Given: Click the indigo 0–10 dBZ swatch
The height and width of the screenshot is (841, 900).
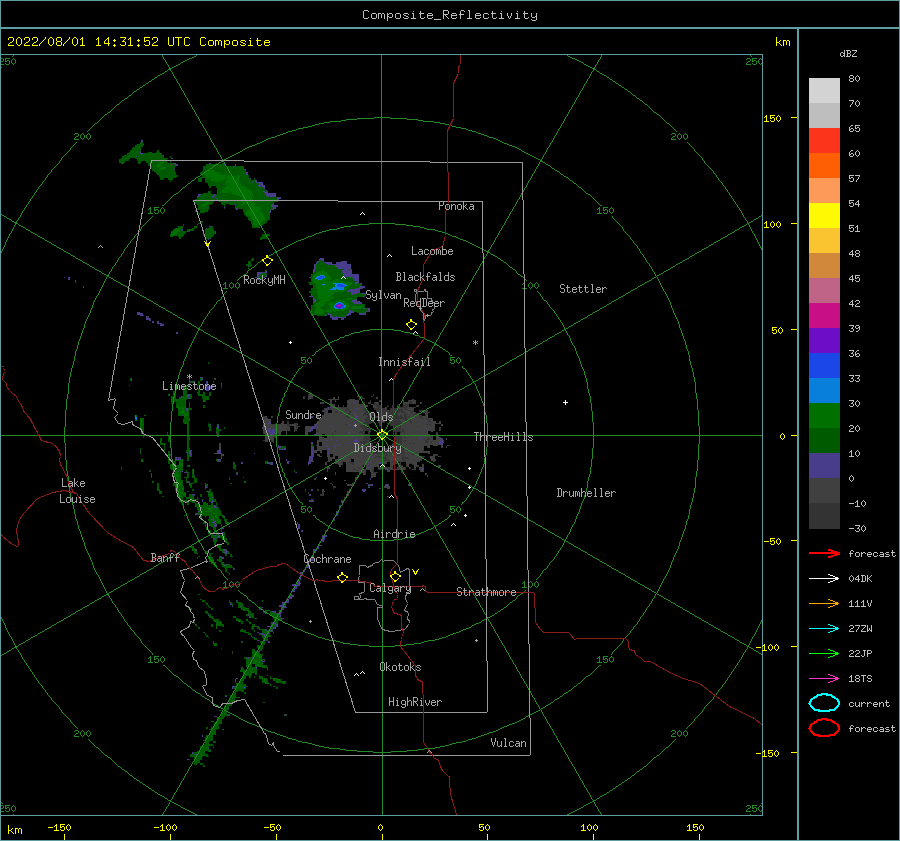Looking at the screenshot, I should point(824,465).
